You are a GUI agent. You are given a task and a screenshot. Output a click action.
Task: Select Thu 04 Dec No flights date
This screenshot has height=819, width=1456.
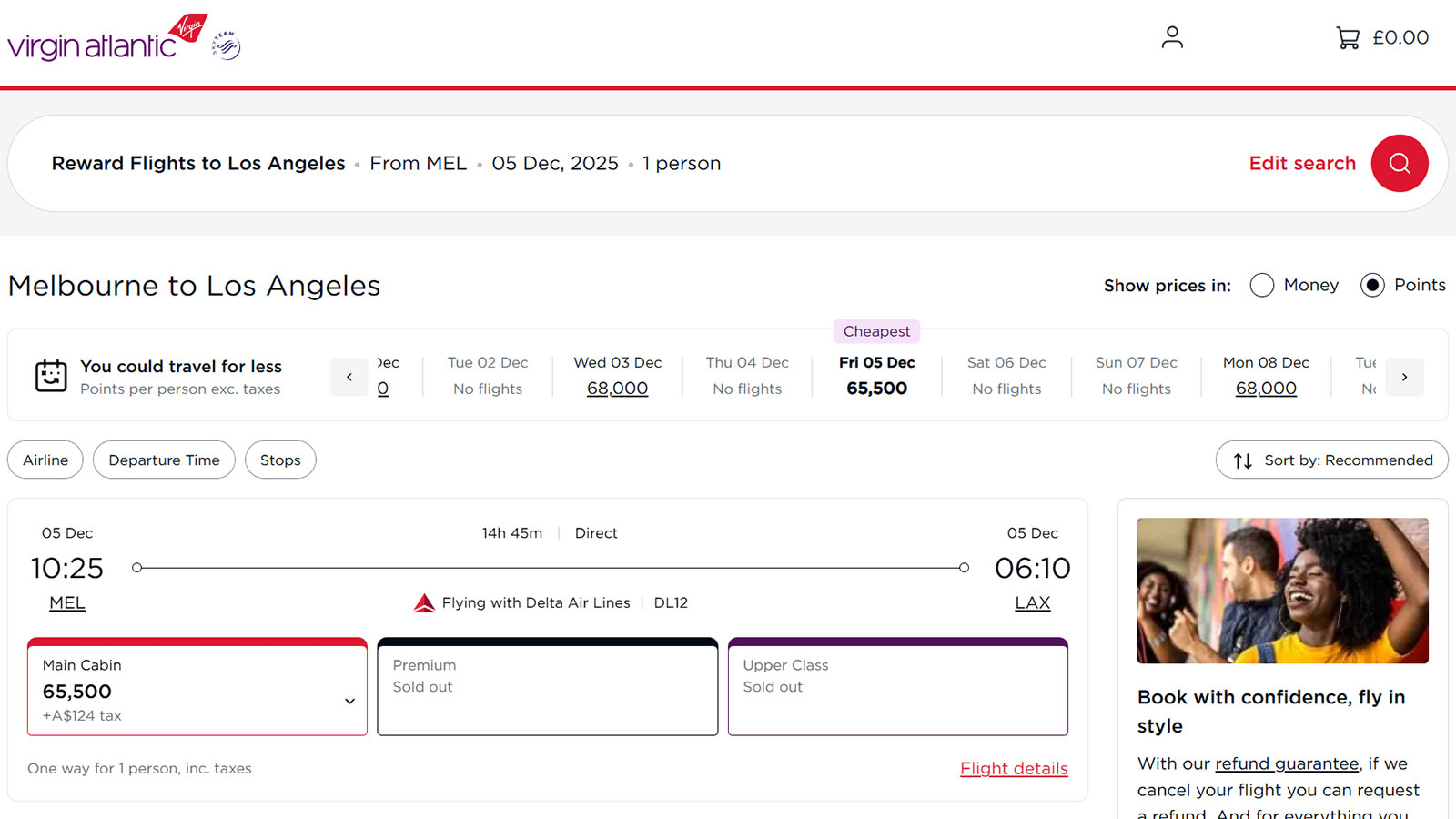point(747,376)
